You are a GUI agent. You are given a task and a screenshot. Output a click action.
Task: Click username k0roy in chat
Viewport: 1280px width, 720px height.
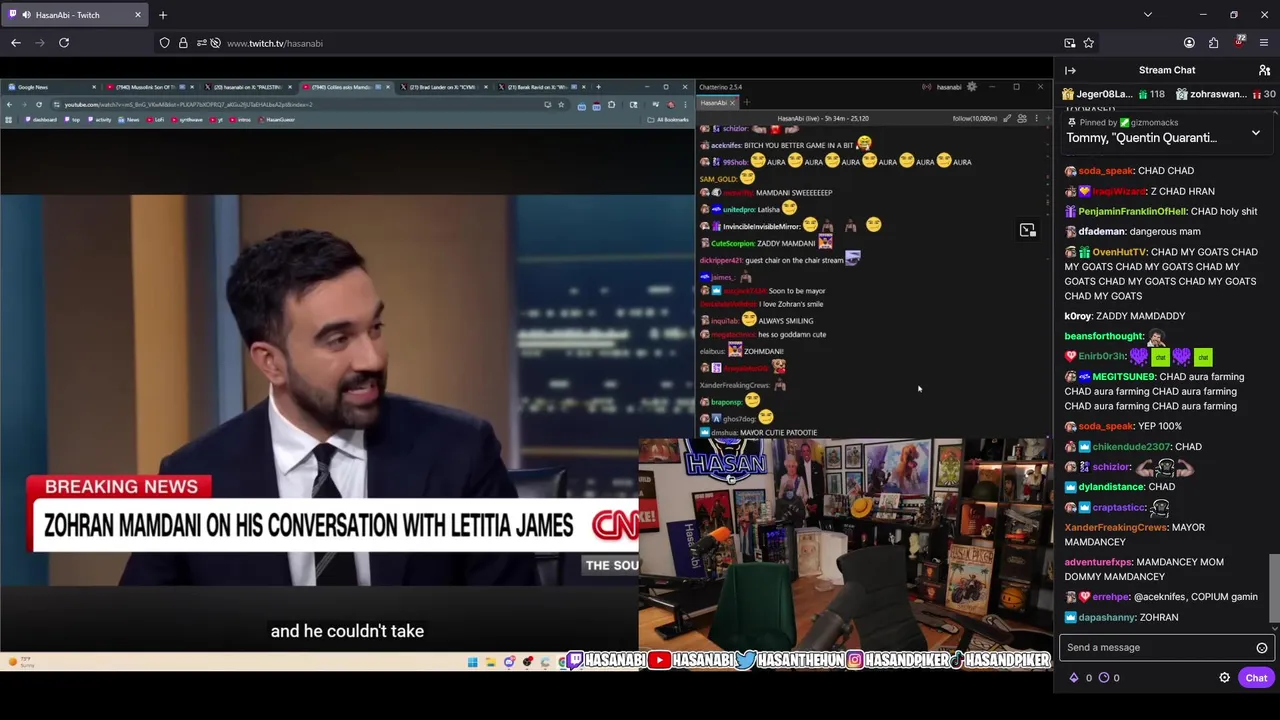click(x=1078, y=316)
